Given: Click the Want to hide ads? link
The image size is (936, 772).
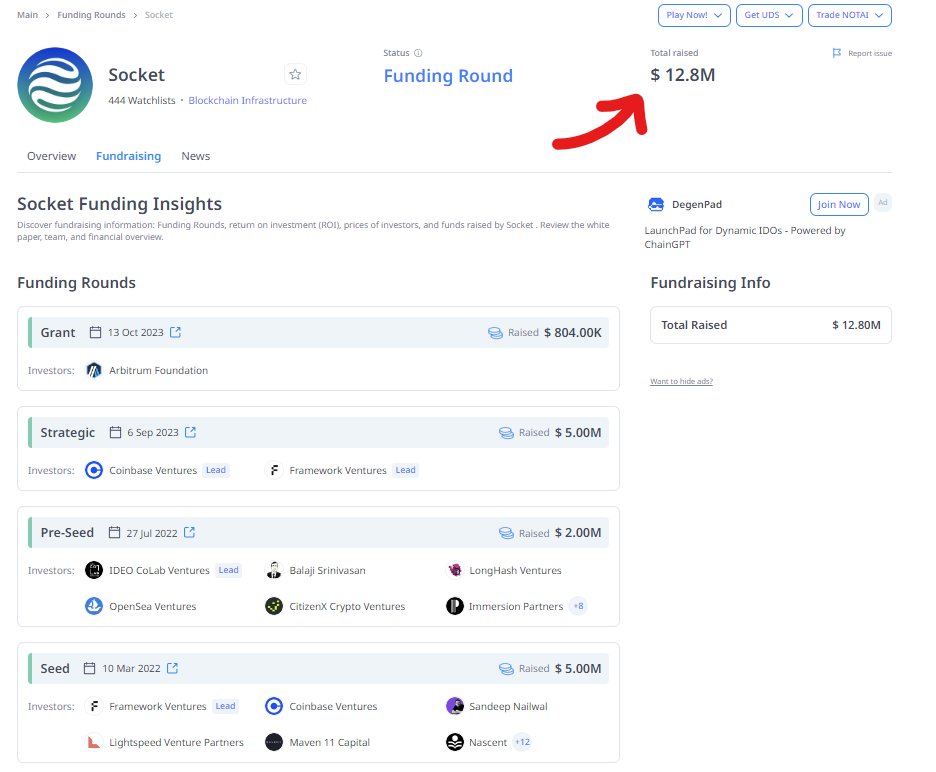Looking at the screenshot, I should [681, 381].
